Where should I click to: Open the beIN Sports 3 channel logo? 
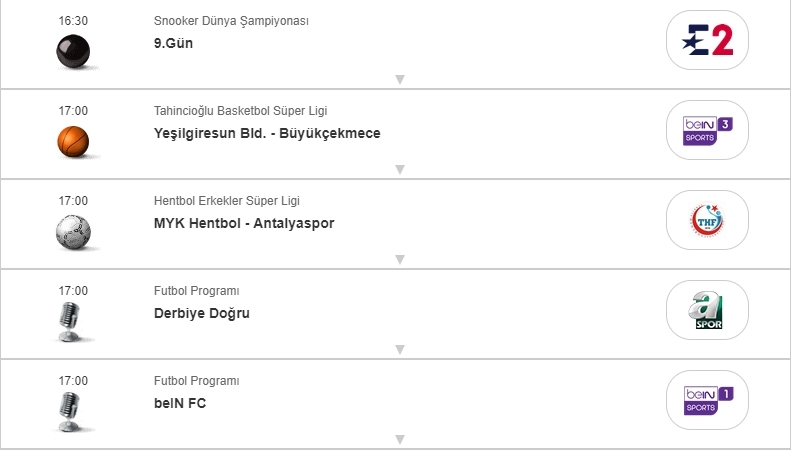pos(707,130)
